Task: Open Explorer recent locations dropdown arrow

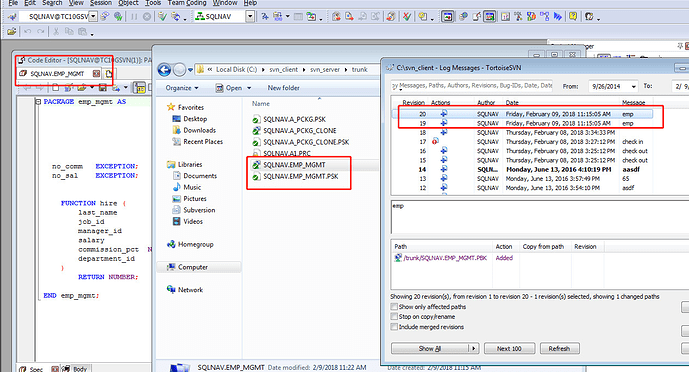Action: click(x=190, y=69)
